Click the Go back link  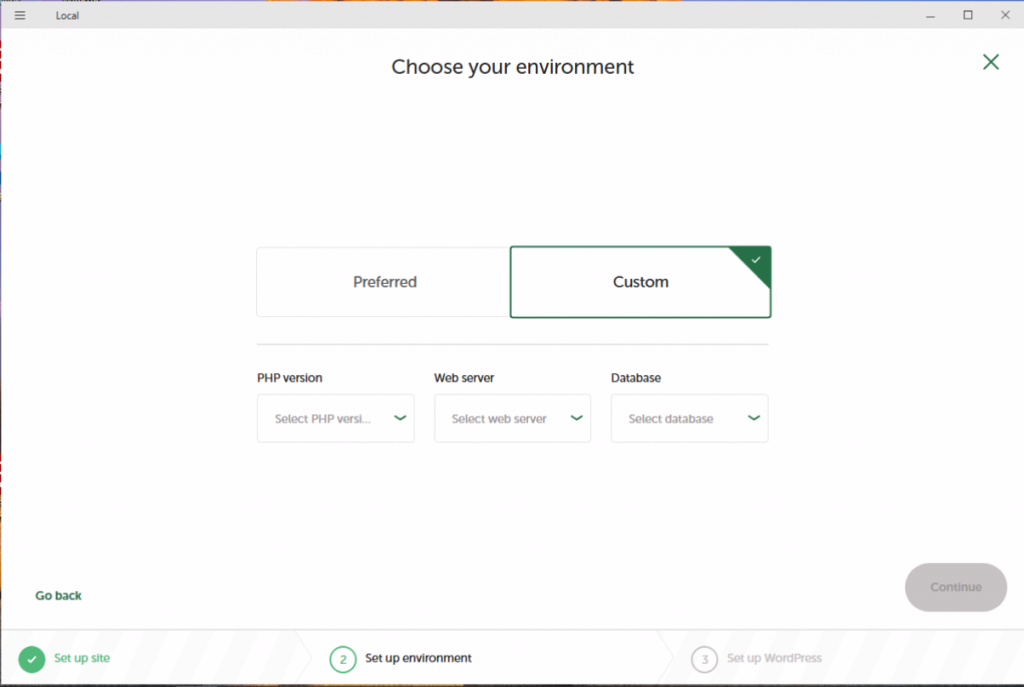58,596
